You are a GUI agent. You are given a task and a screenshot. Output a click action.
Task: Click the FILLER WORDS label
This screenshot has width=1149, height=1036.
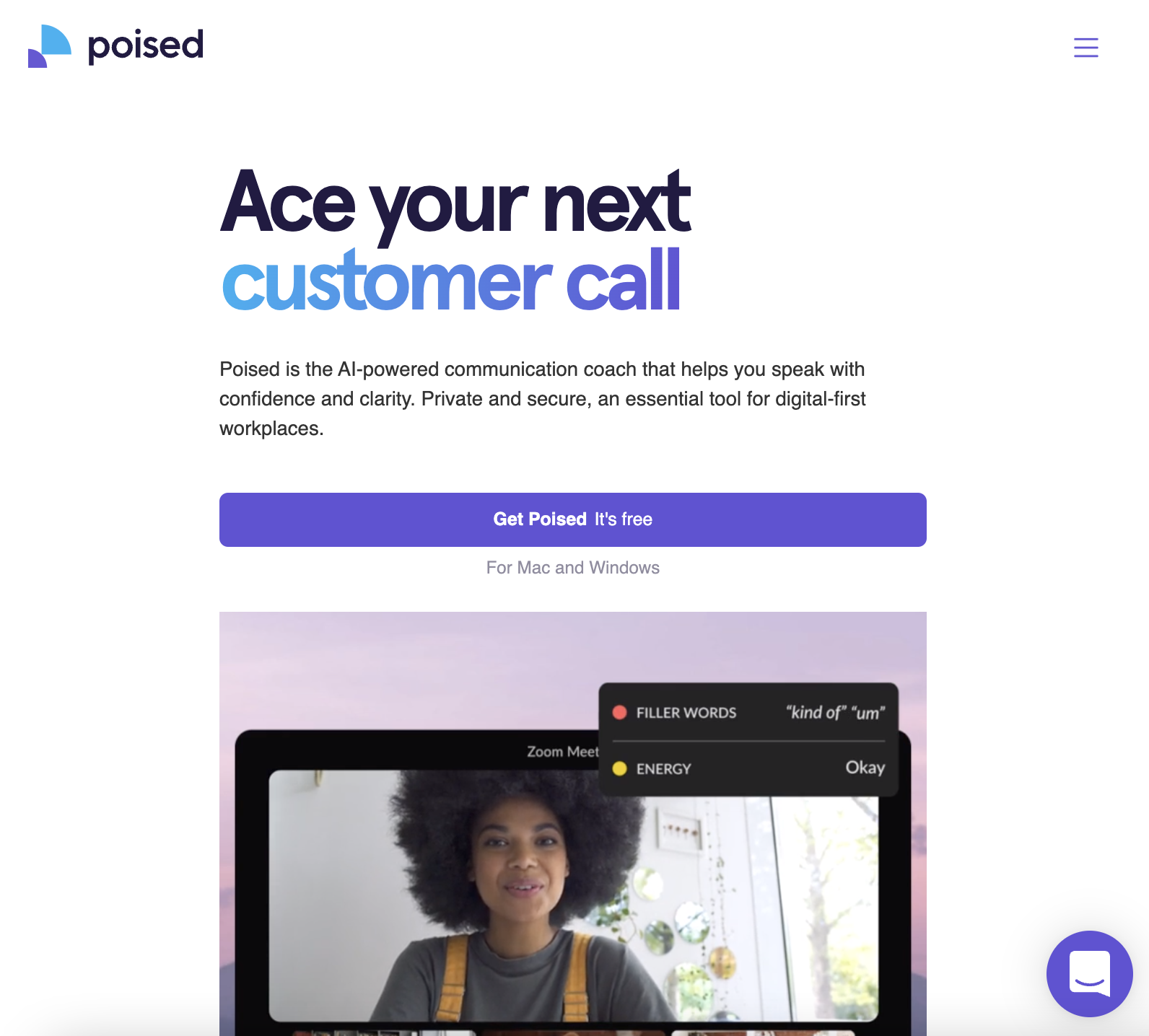pos(686,713)
